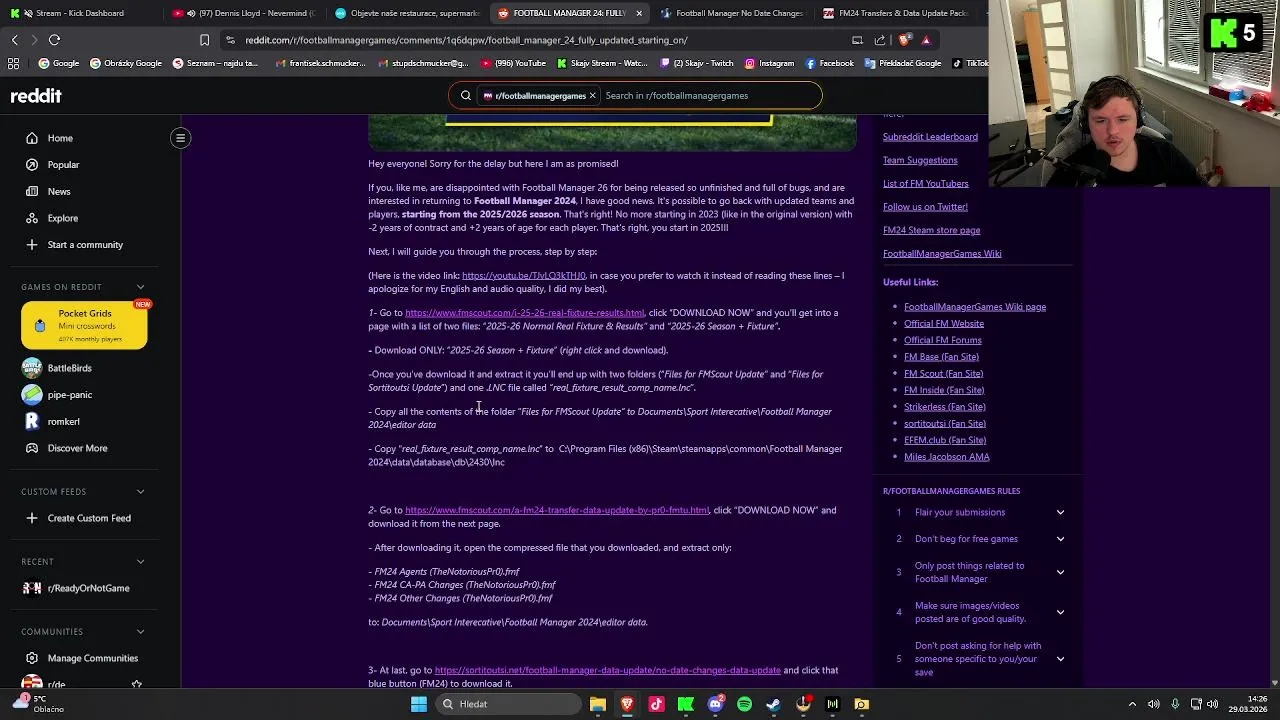Collapse the Recent section
This screenshot has height=720, width=1280.
click(x=140, y=562)
